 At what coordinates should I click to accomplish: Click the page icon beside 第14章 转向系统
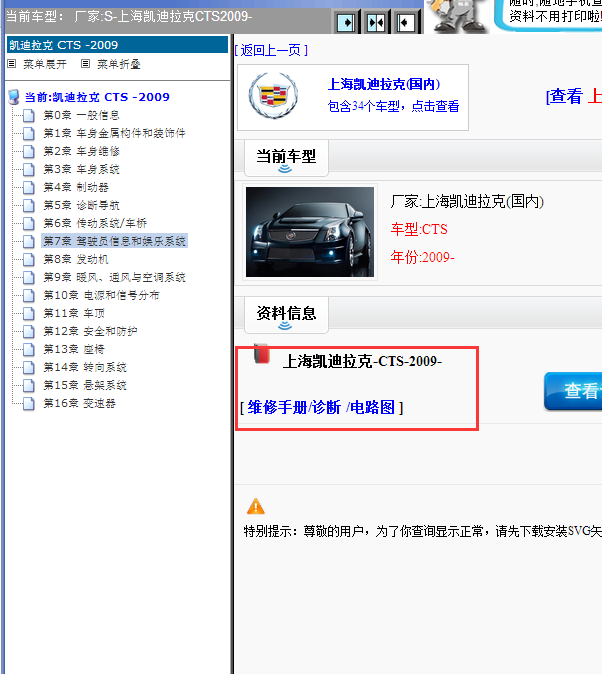tap(29, 368)
